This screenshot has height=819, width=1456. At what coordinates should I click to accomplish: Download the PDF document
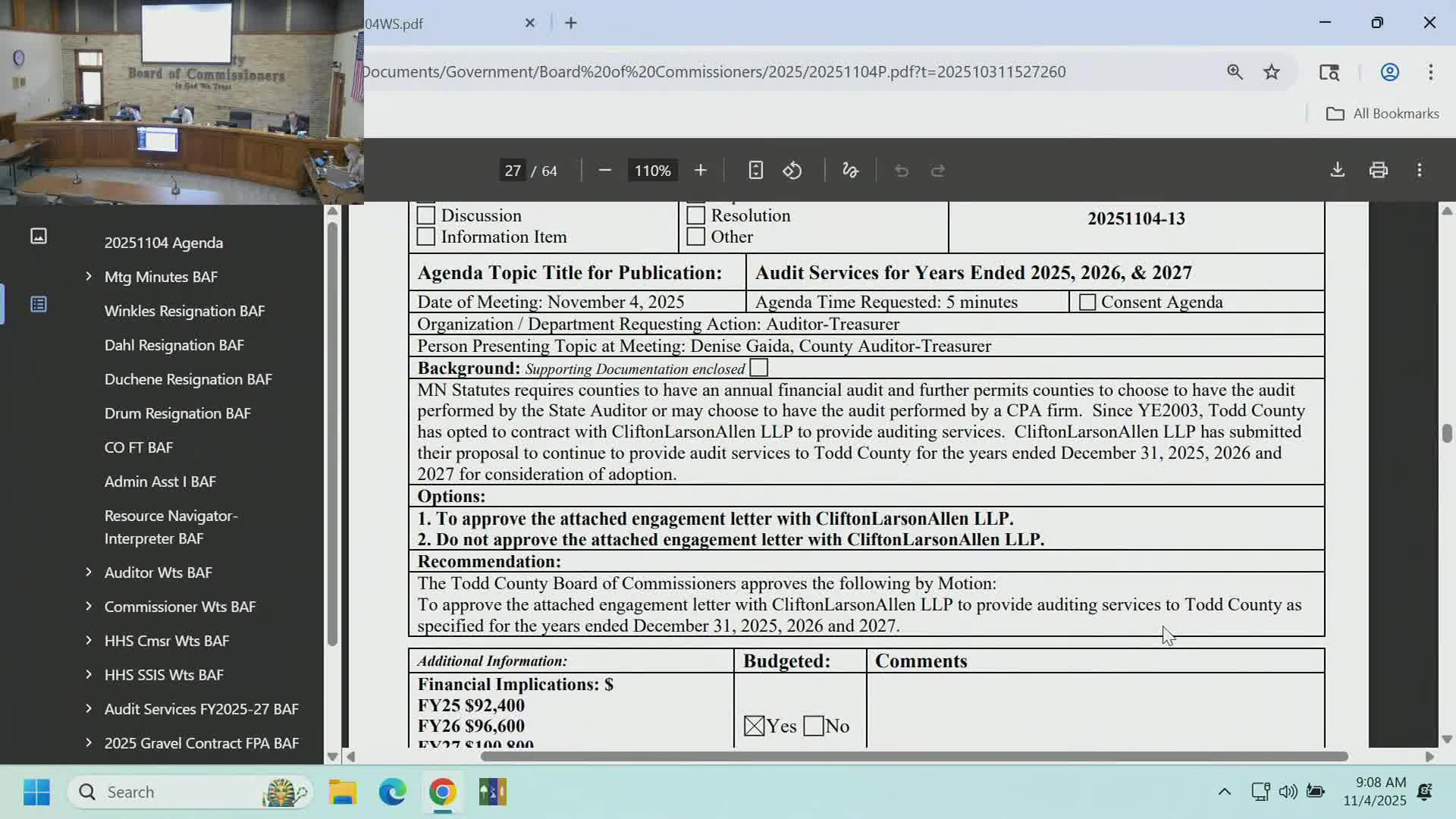click(x=1337, y=170)
